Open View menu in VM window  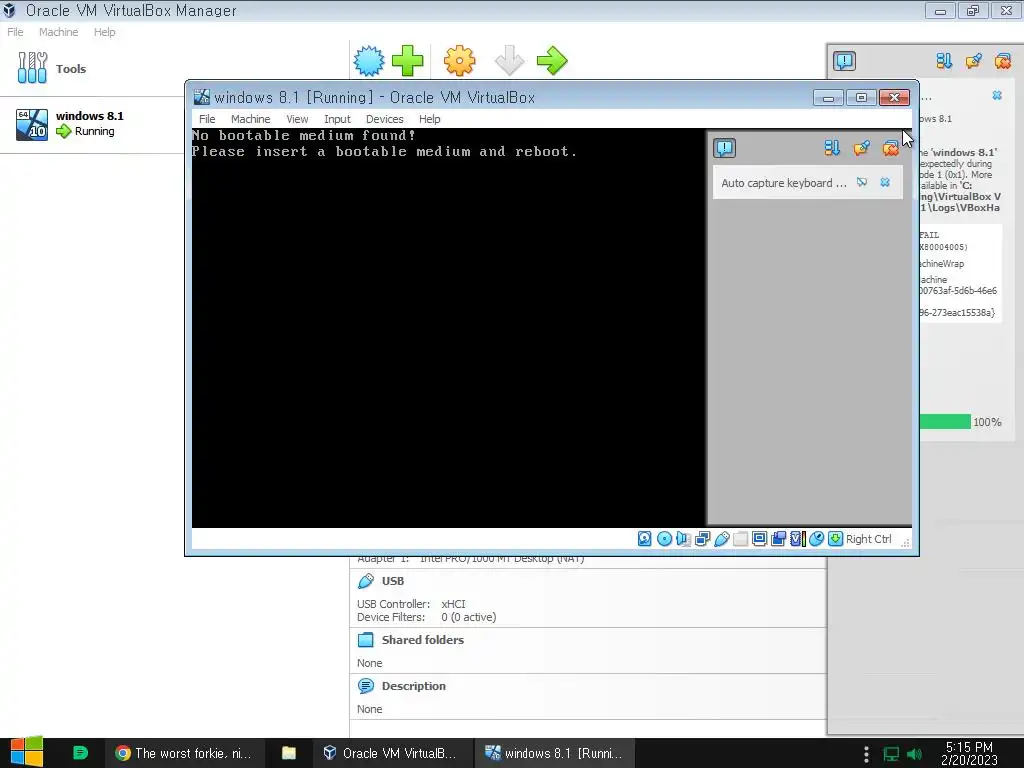click(x=297, y=119)
